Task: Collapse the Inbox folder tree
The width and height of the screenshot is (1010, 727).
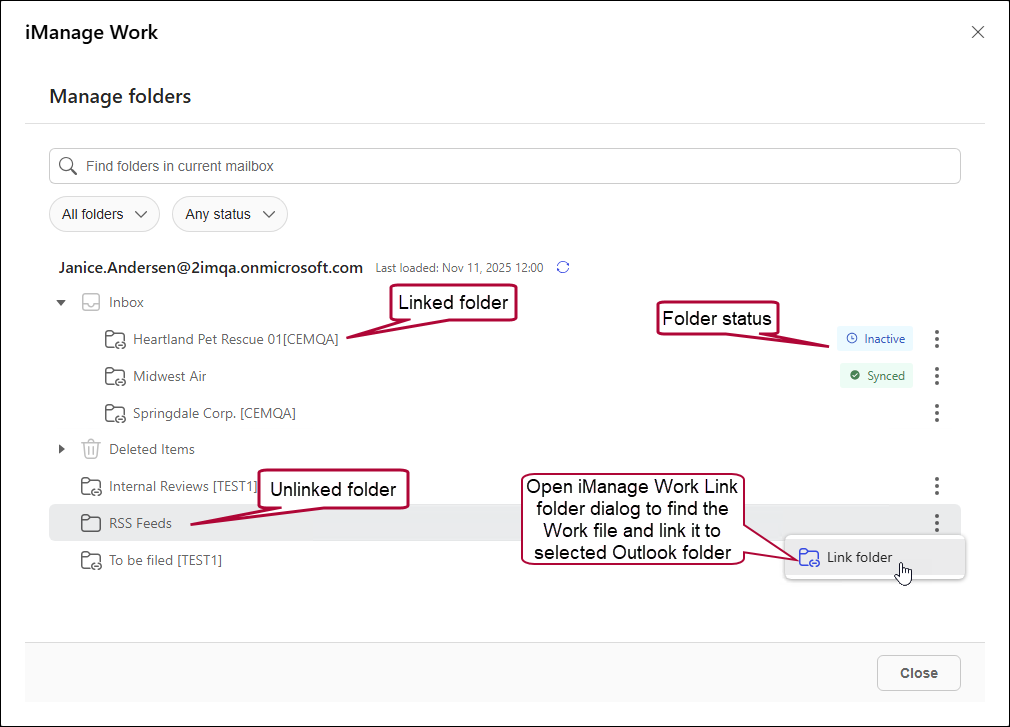Action: [61, 302]
